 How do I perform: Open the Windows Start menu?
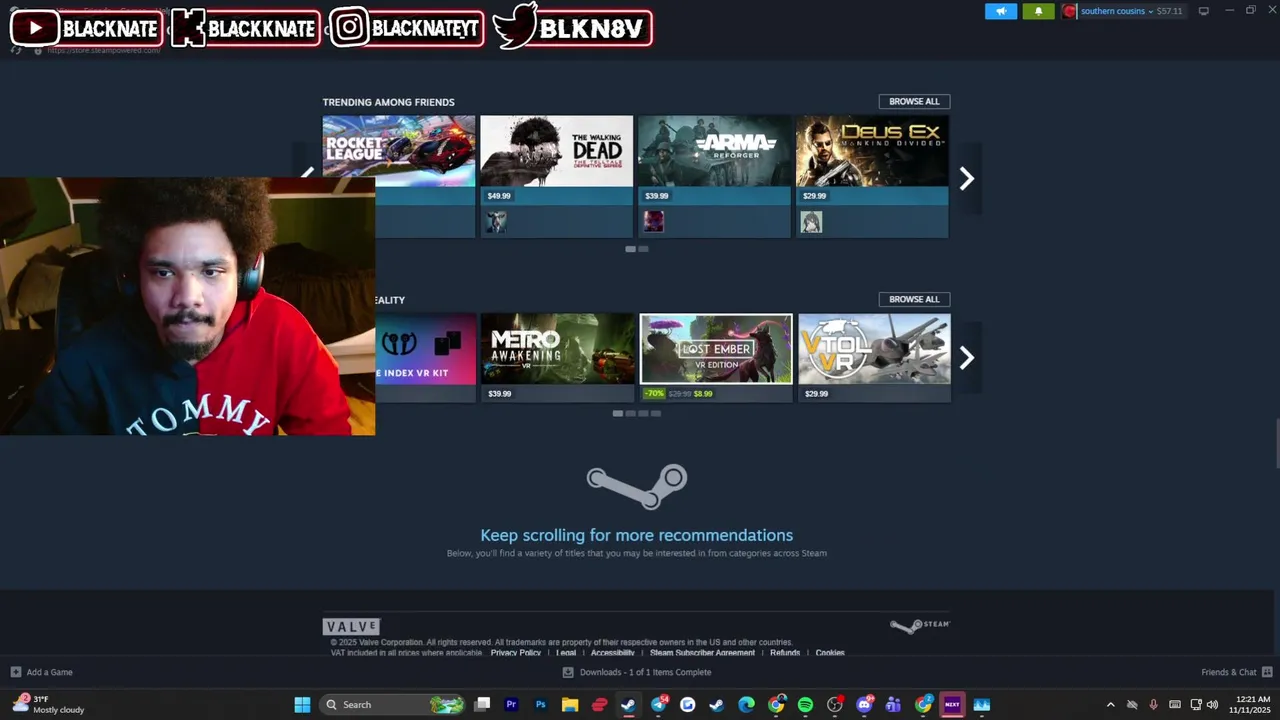tap(302, 705)
